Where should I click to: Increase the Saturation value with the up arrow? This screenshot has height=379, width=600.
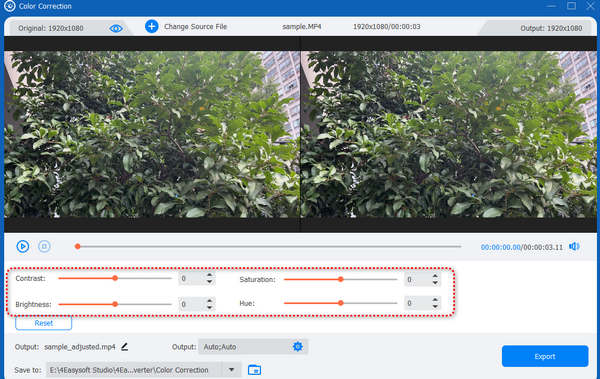(435, 276)
